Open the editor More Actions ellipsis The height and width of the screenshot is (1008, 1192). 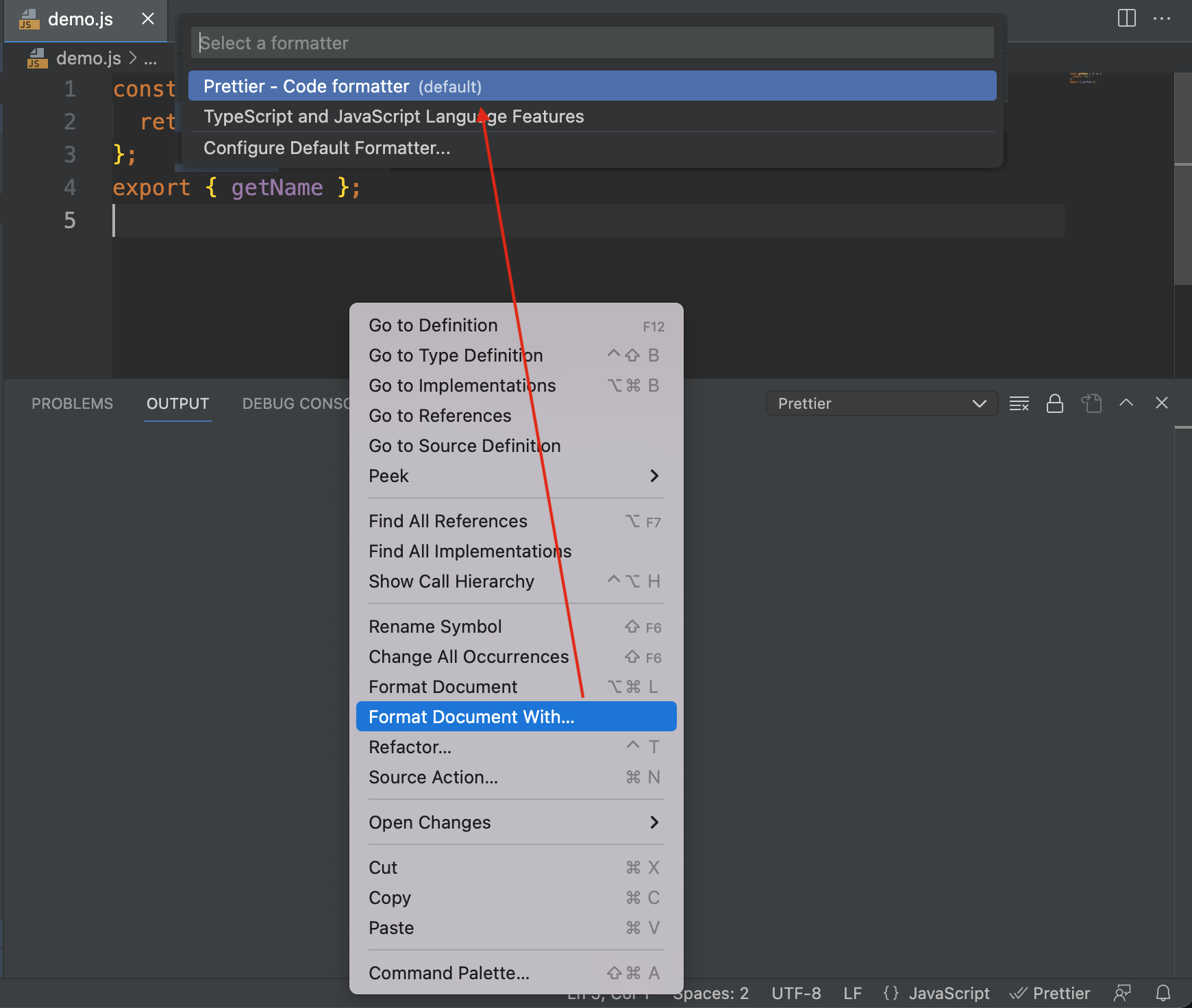pos(1162,18)
